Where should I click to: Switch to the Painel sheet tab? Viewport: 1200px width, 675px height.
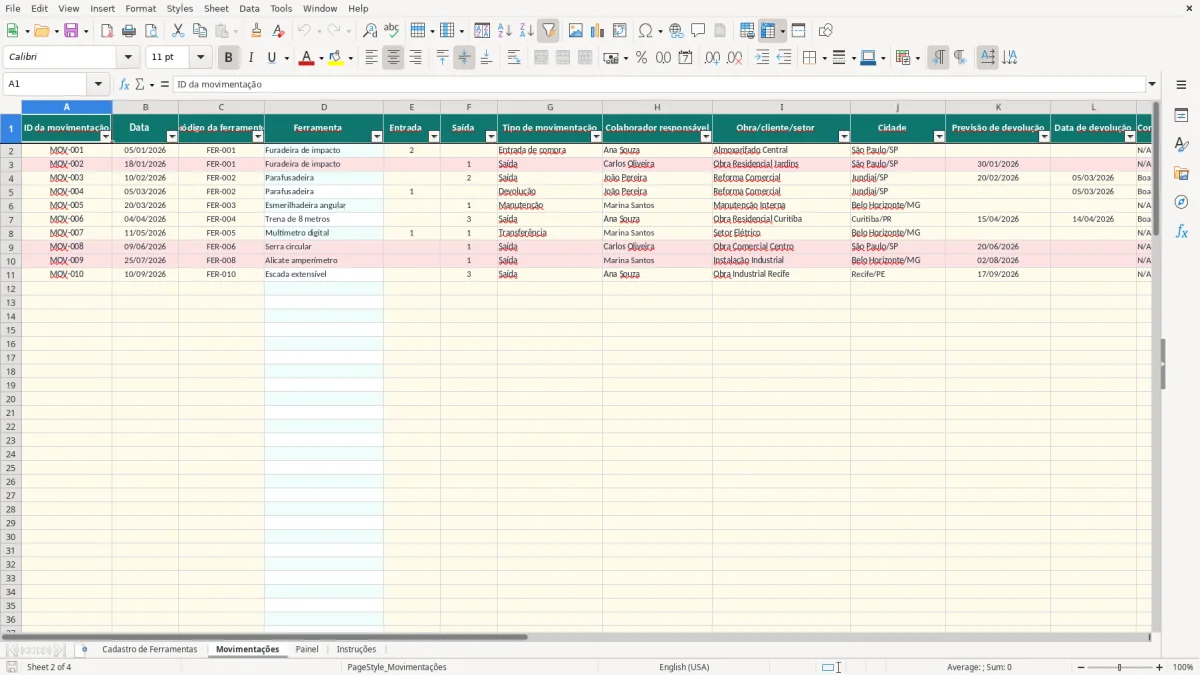point(307,650)
